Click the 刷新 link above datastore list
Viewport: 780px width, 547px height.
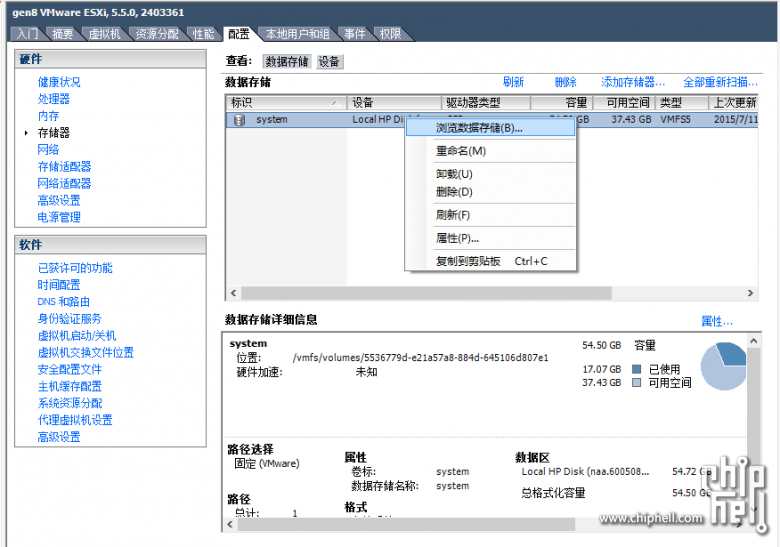(513, 82)
